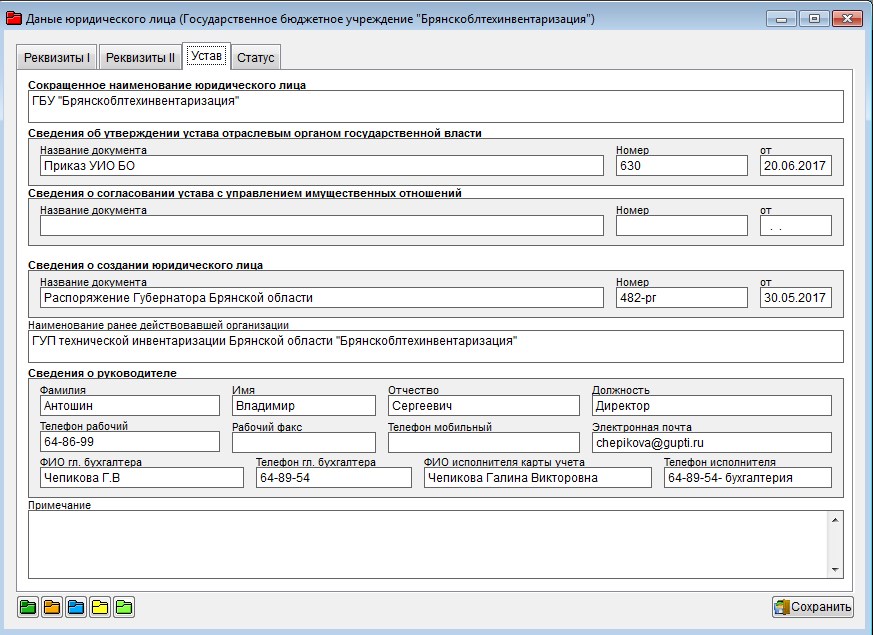873x635 pixels.
Task: Click the ФИО гл. бухгалтера field
Action: click(141, 478)
